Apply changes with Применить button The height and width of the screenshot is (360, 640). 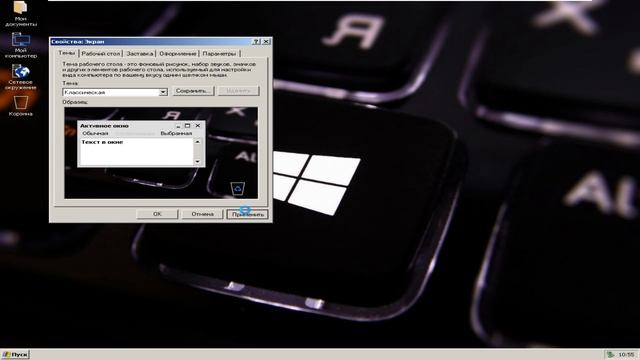tap(247, 214)
